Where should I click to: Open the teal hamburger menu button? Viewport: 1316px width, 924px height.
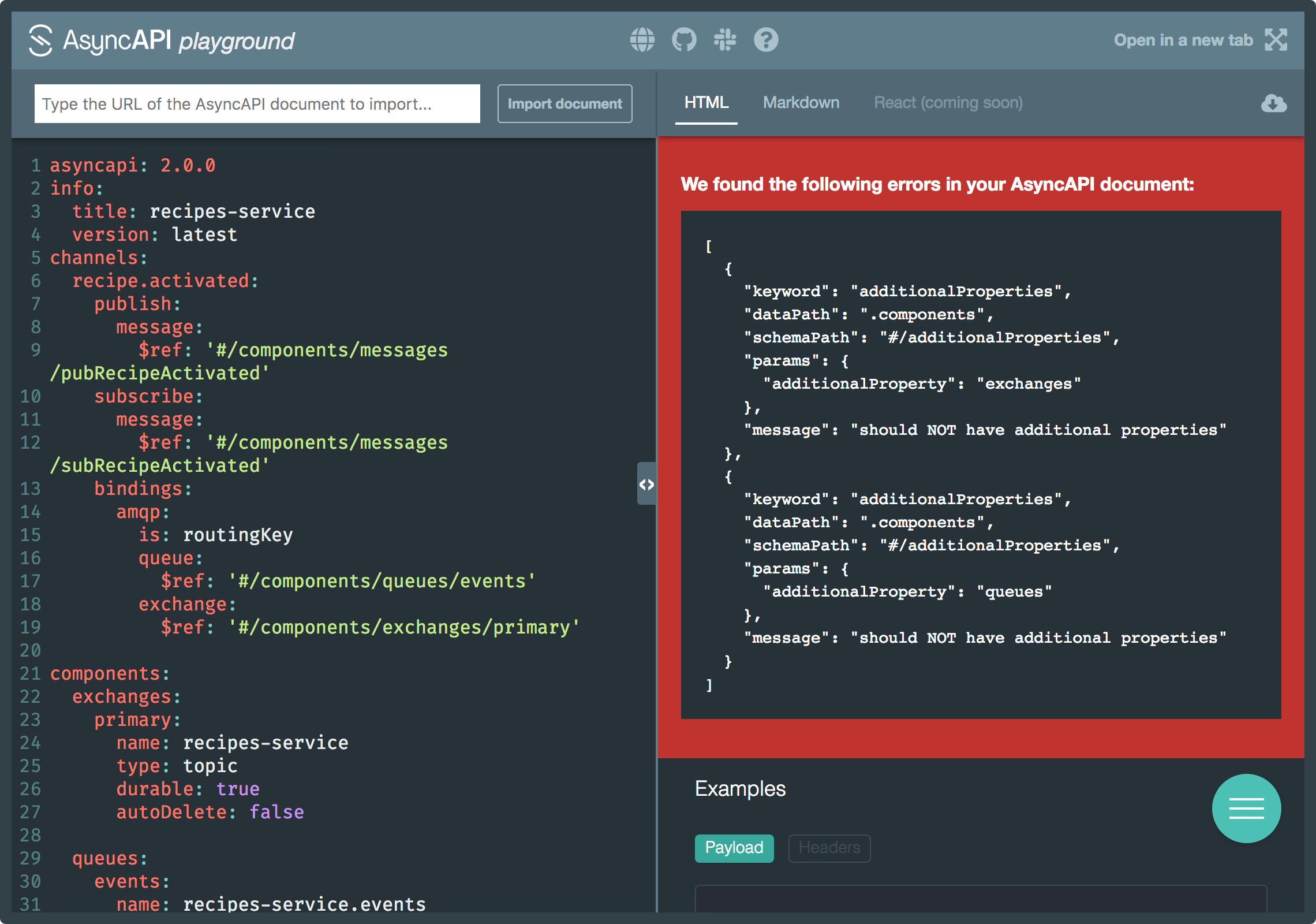click(1247, 808)
